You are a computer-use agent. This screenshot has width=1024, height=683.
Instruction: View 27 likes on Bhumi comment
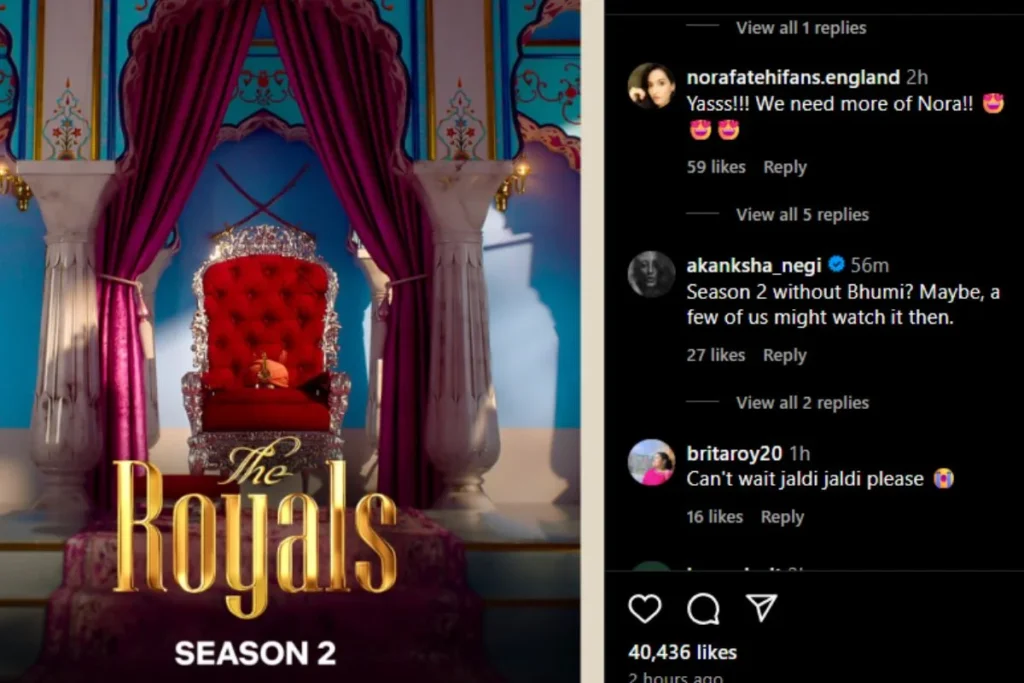point(716,355)
